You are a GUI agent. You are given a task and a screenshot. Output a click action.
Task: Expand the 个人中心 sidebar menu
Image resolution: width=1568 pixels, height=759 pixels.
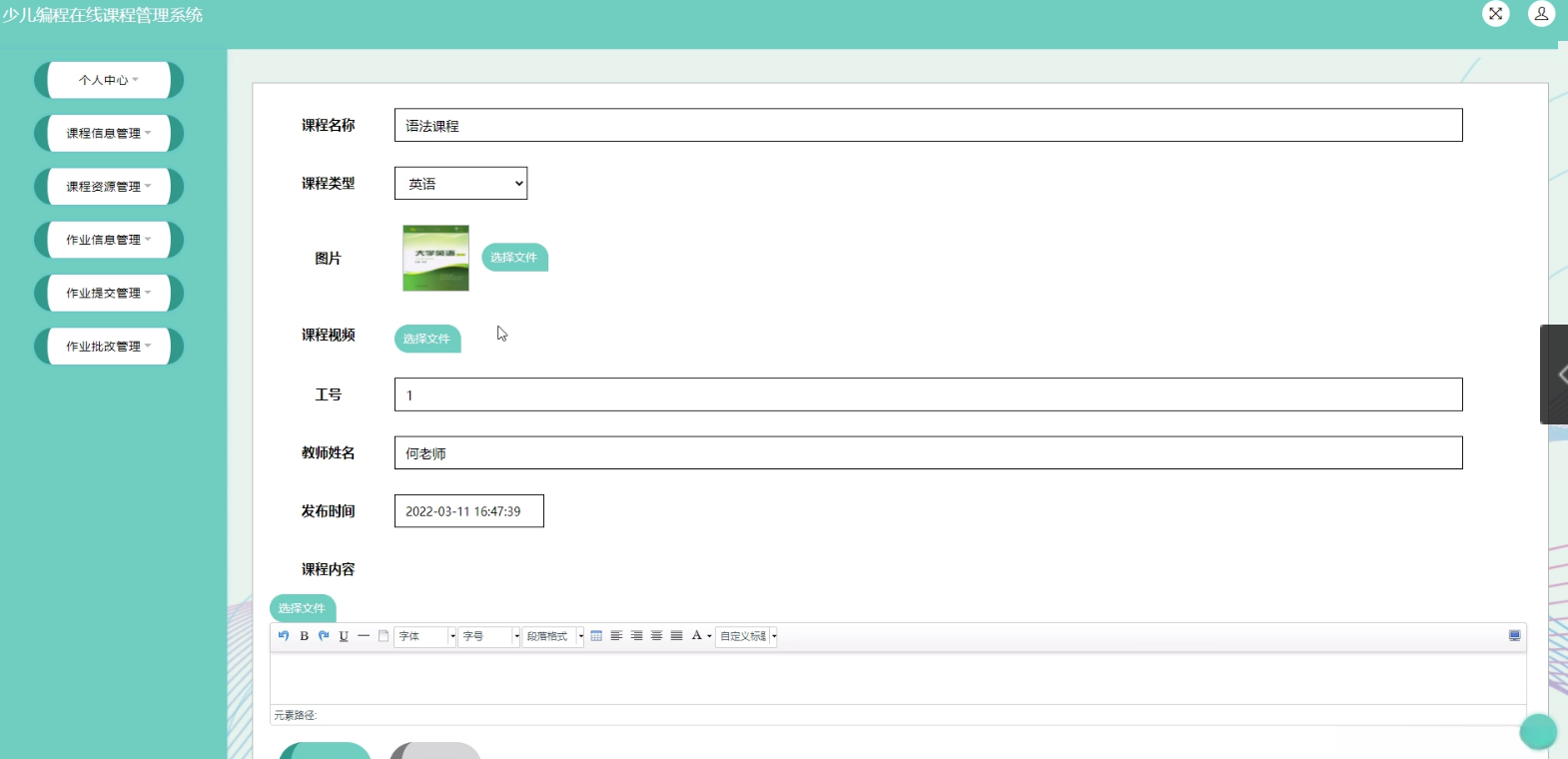point(109,80)
